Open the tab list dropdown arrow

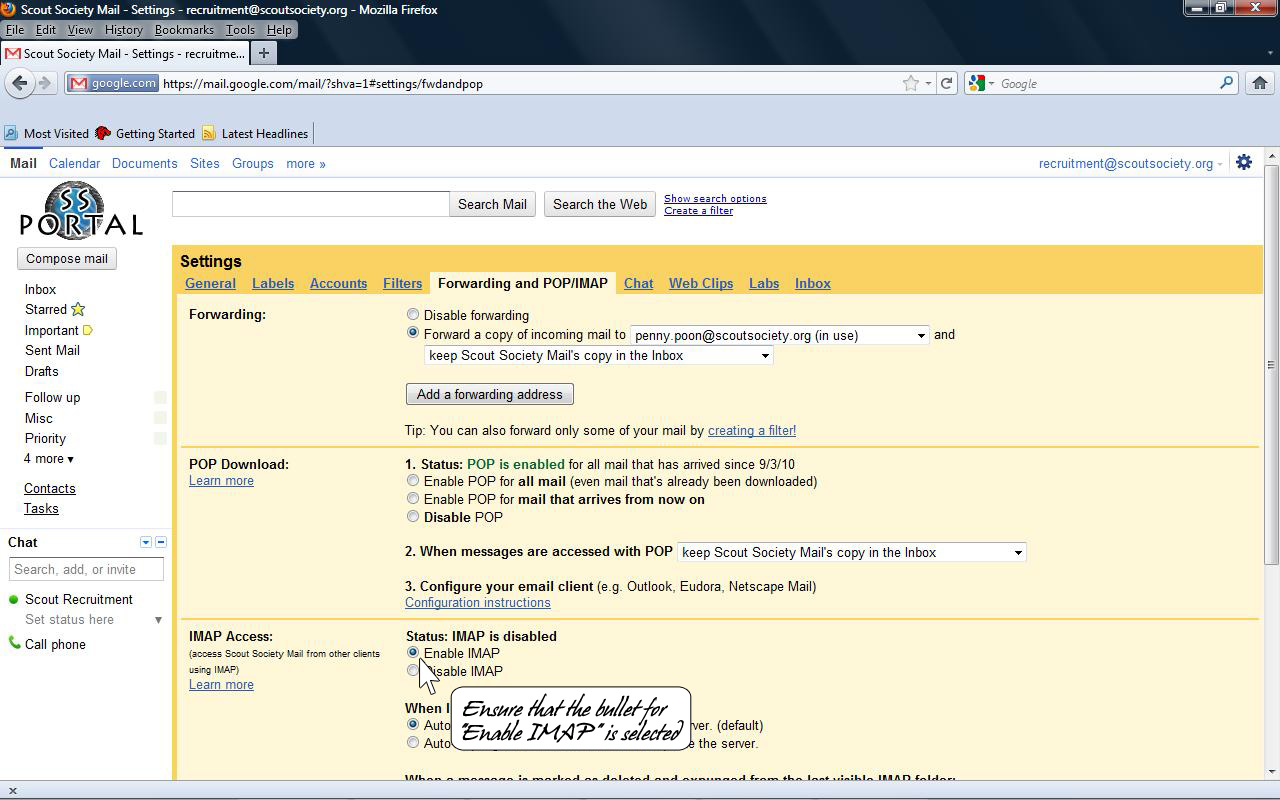coord(1269,53)
